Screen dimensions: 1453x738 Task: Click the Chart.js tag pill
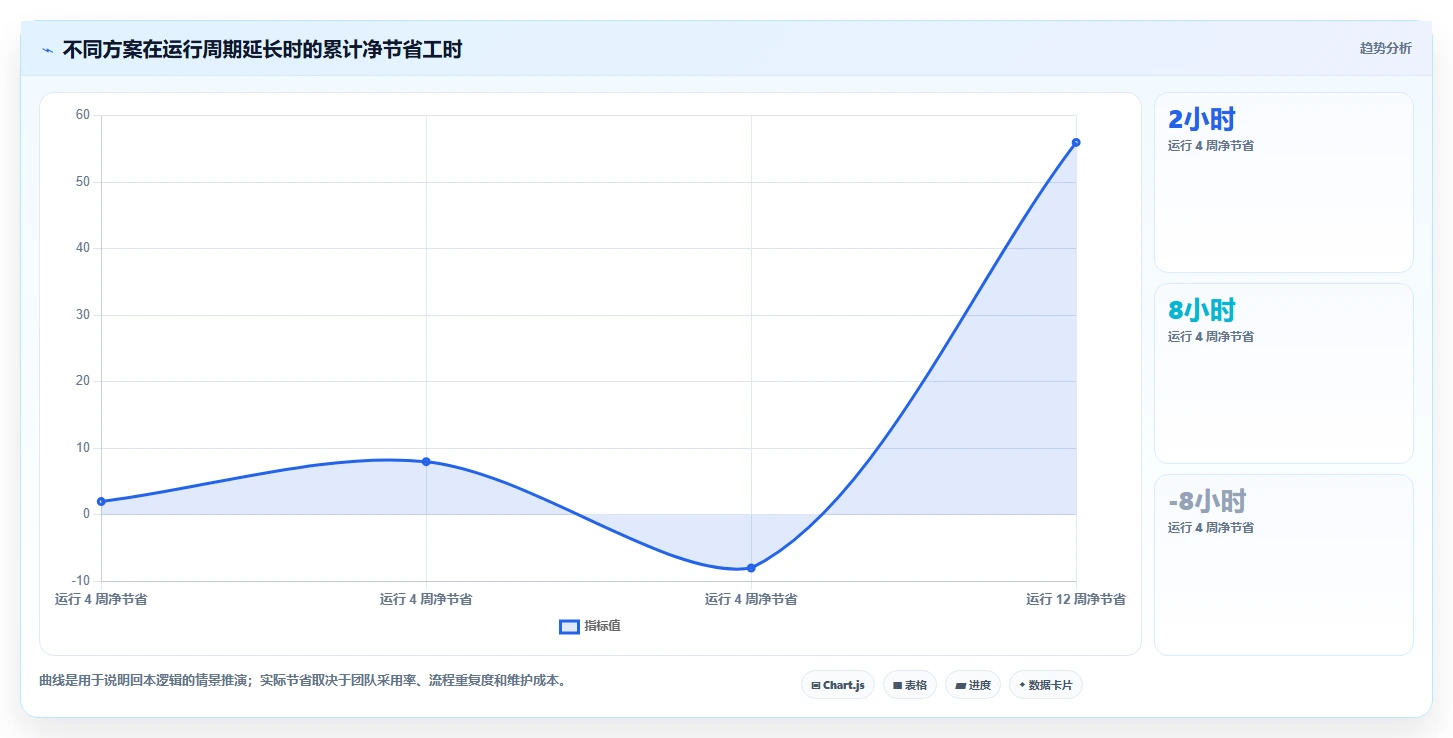tap(838, 685)
